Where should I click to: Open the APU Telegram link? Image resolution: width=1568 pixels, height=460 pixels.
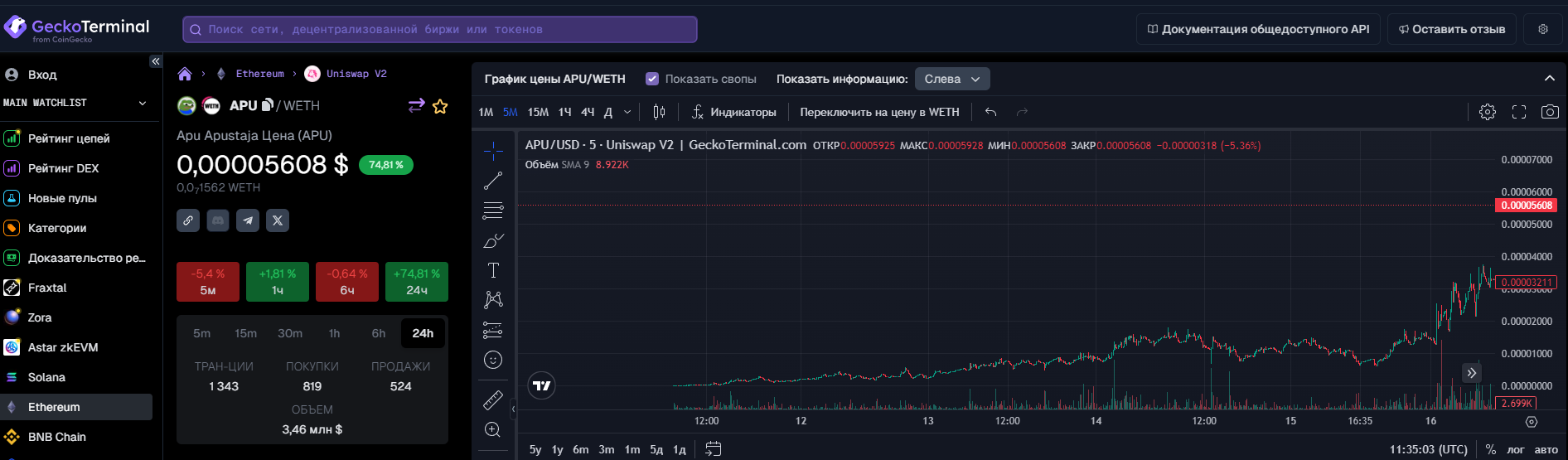pyautogui.click(x=248, y=220)
